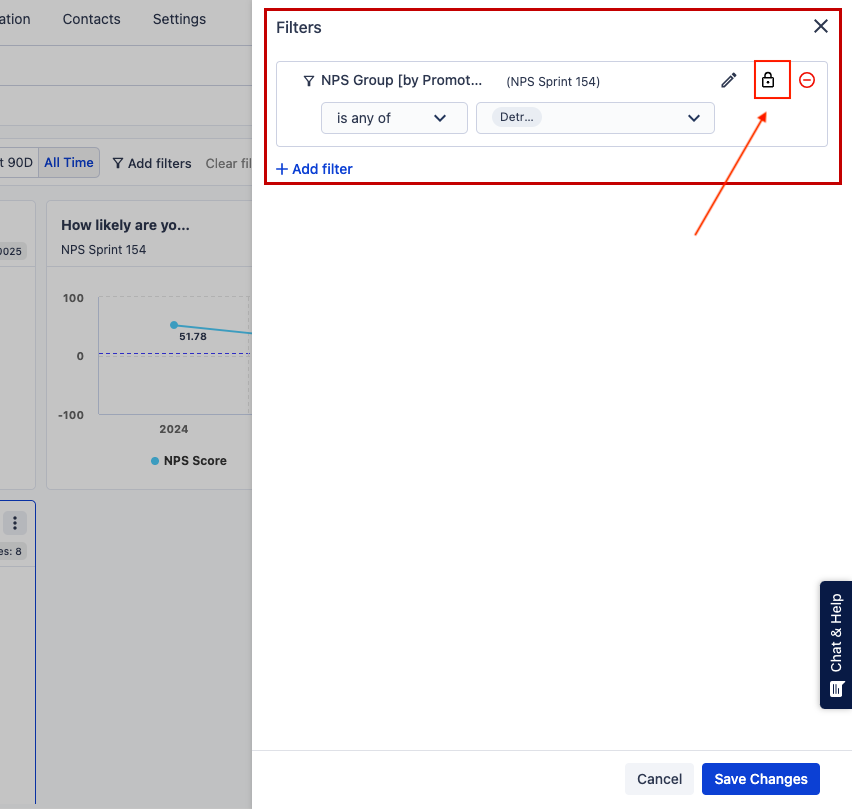Click the Detr... selected value chip
The height and width of the screenshot is (809, 852).
coord(516,118)
